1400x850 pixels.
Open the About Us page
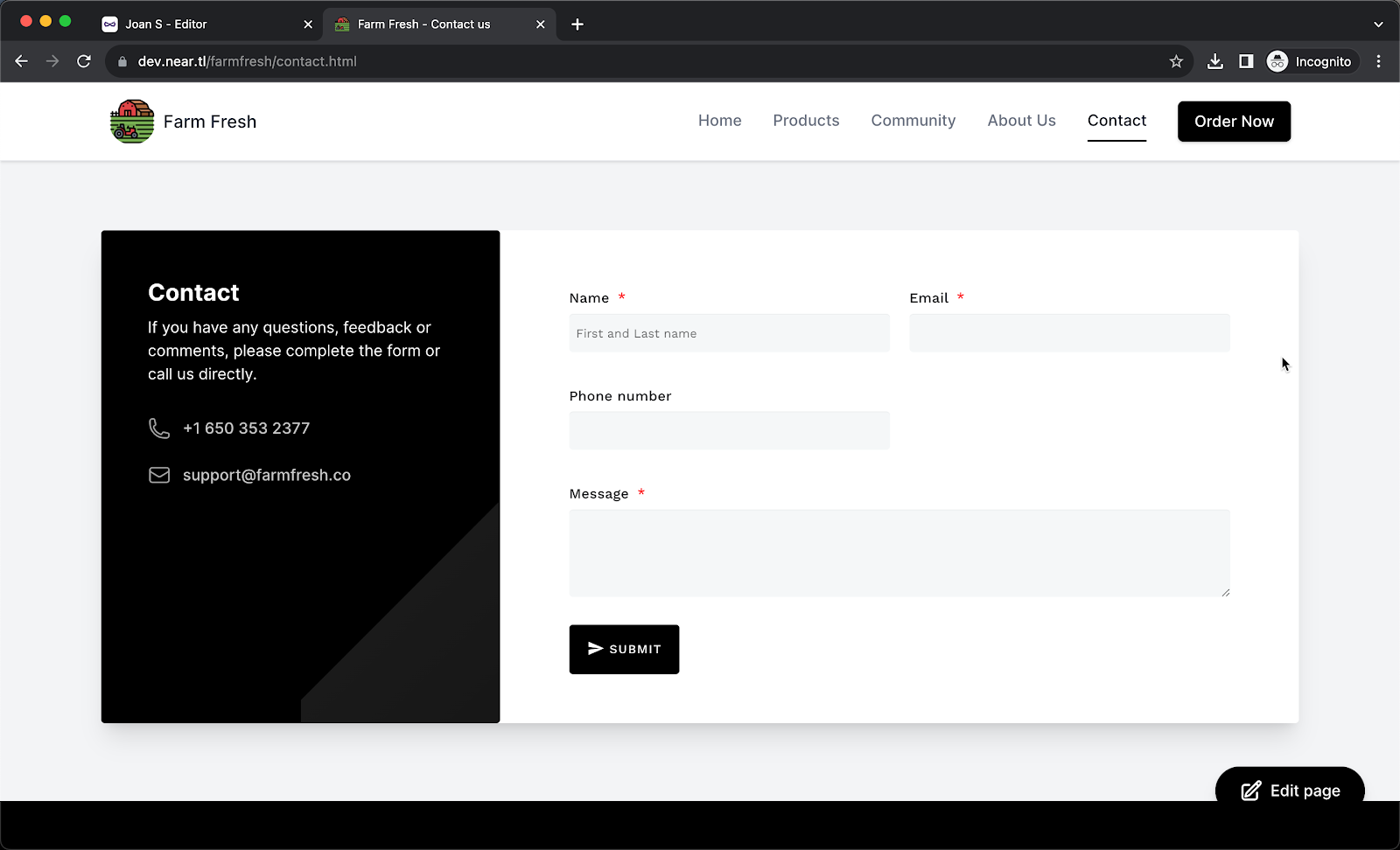pos(1021,121)
